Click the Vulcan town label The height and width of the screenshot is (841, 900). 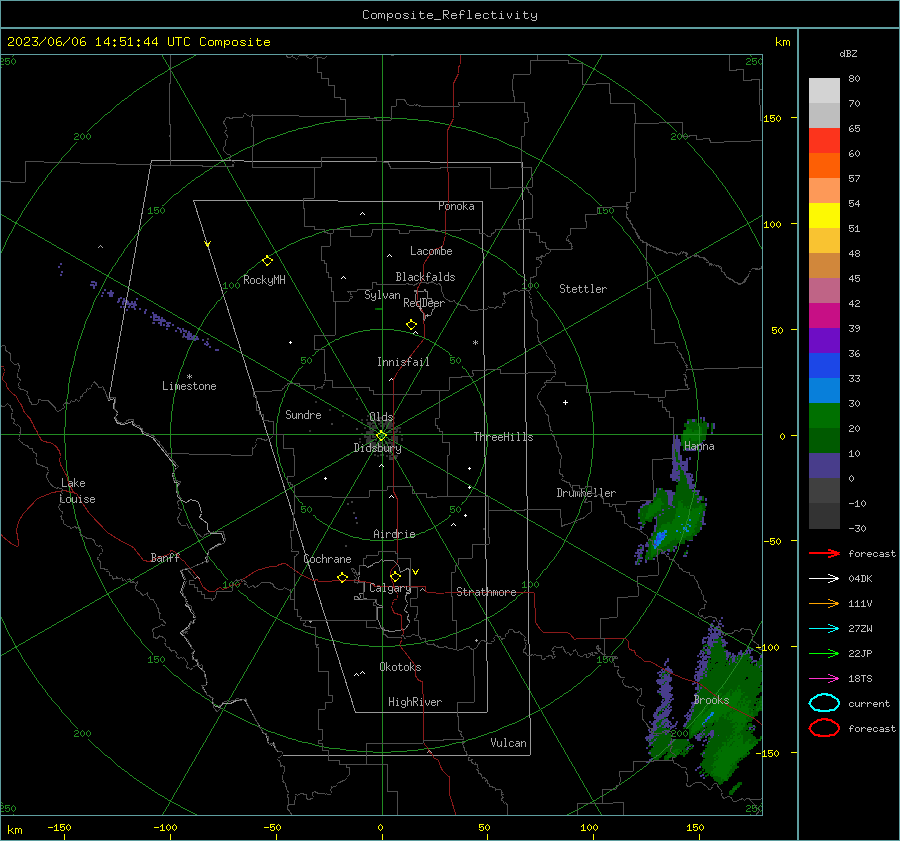point(508,743)
